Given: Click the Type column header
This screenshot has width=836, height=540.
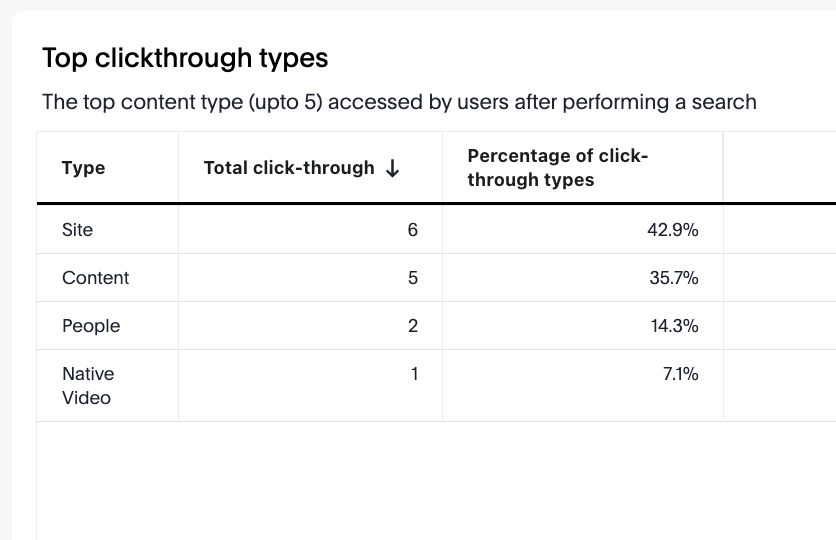Looking at the screenshot, I should click(x=83, y=168).
